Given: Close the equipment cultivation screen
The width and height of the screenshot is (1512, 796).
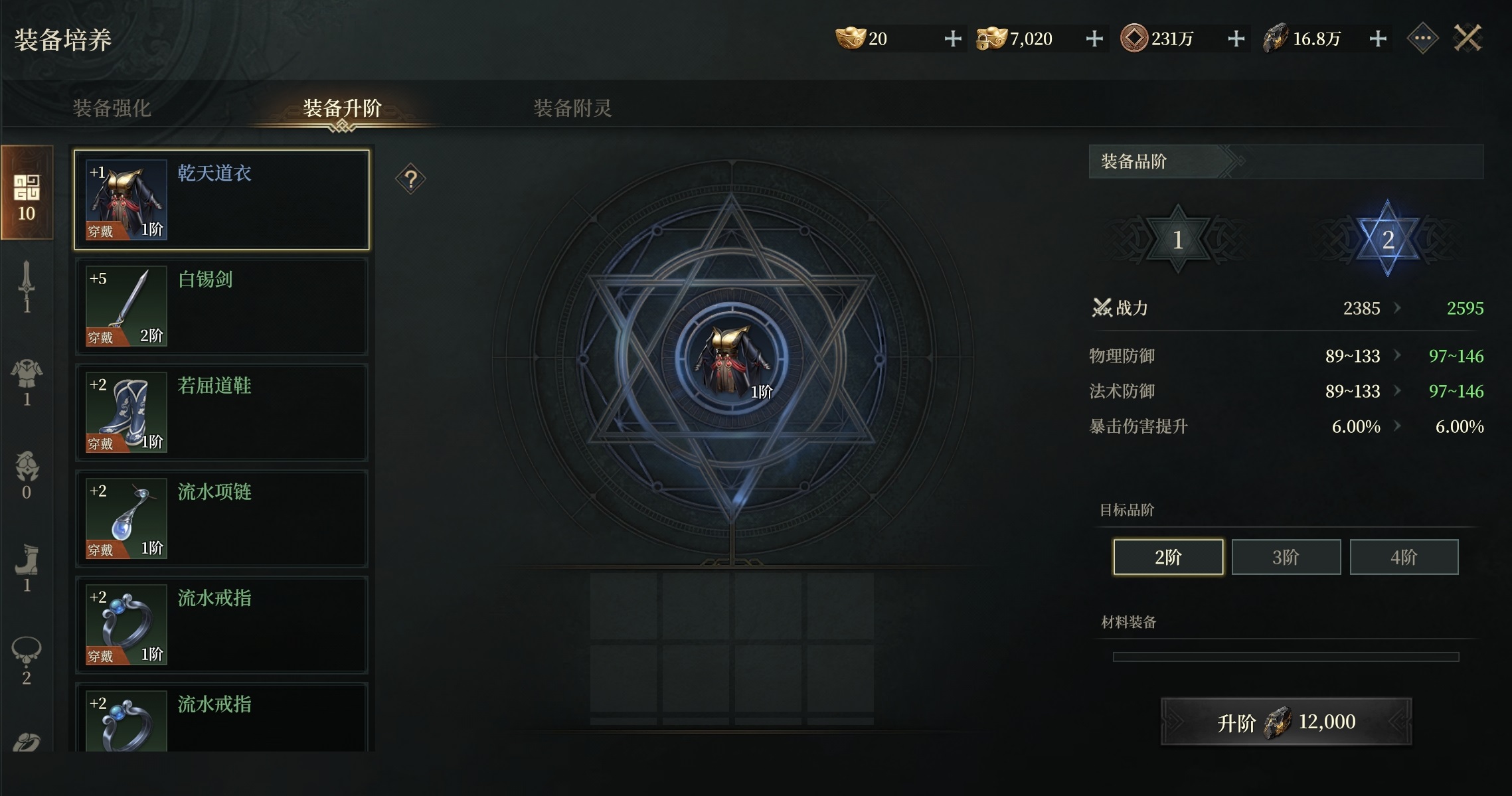Looking at the screenshot, I should coord(1468,39).
